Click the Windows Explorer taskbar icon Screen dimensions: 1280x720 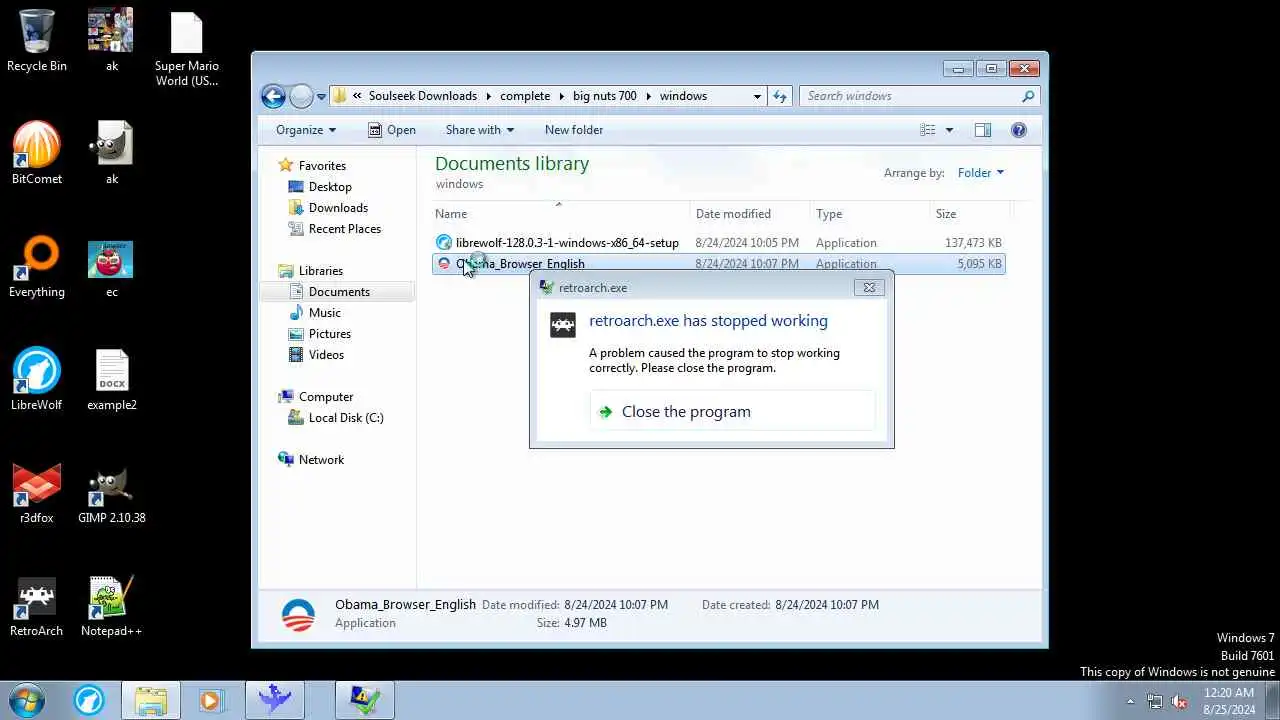[x=151, y=700]
